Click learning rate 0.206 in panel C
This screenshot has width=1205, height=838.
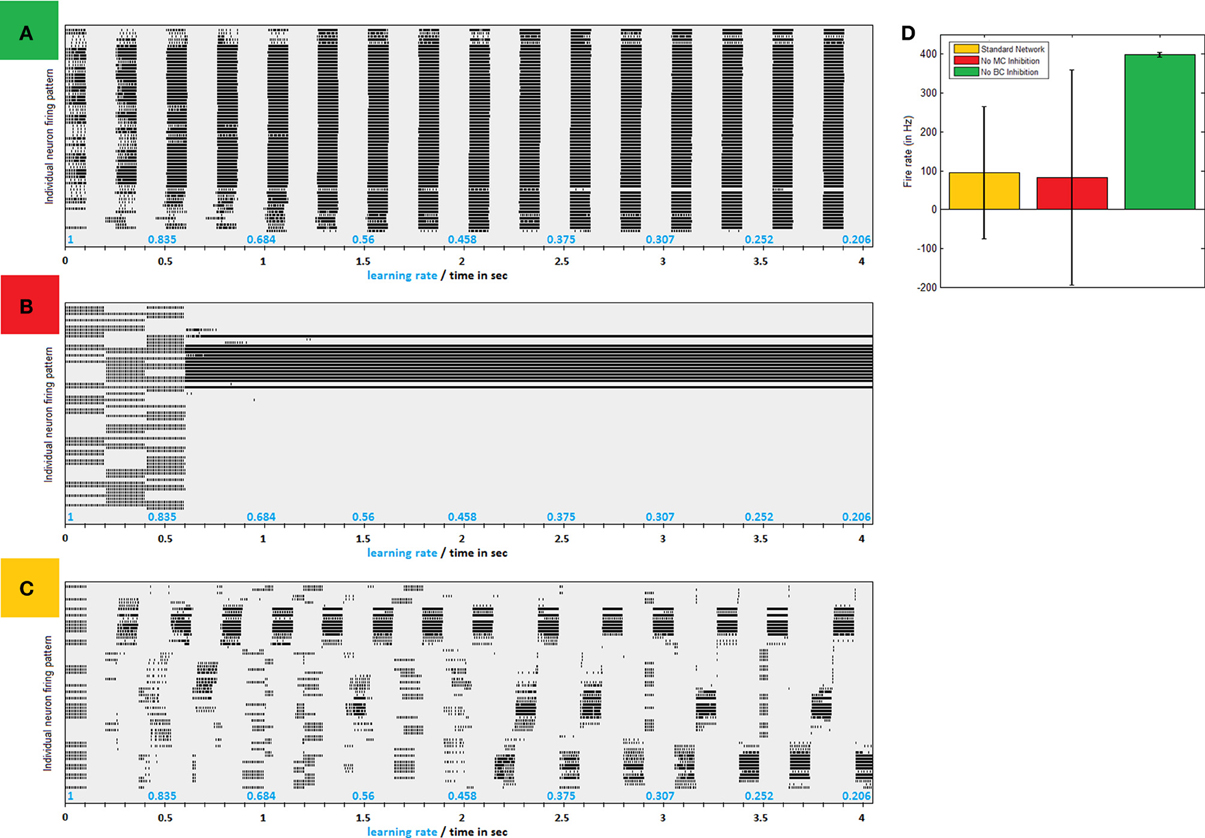(857, 796)
